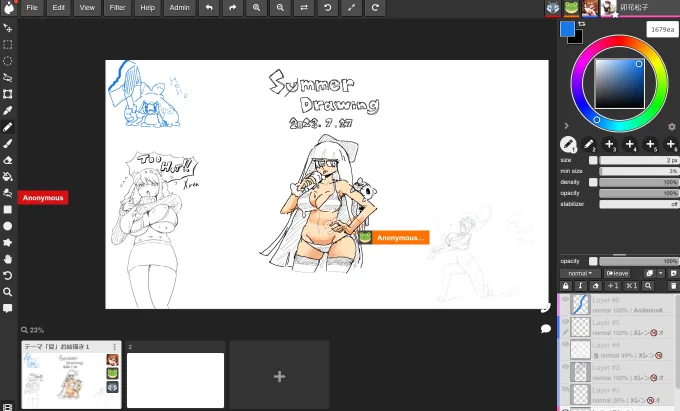This screenshot has width=680, height=411.
Task: Expand the color panel chevron
Action: [566, 126]
